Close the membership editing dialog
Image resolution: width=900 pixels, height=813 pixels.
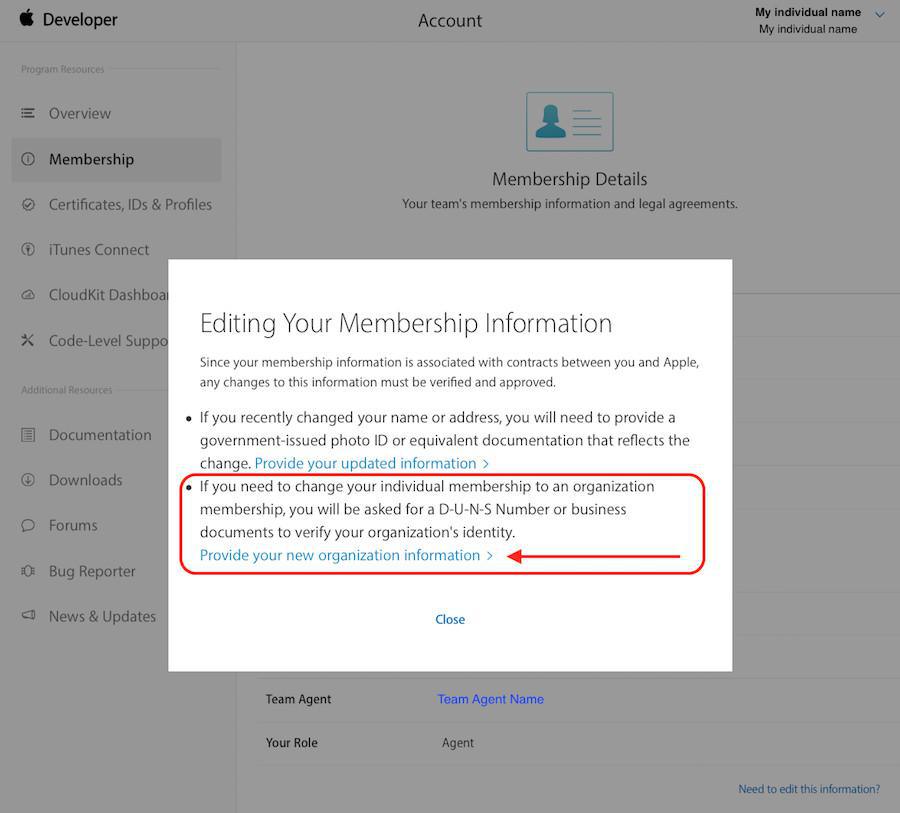click(450, 619)
